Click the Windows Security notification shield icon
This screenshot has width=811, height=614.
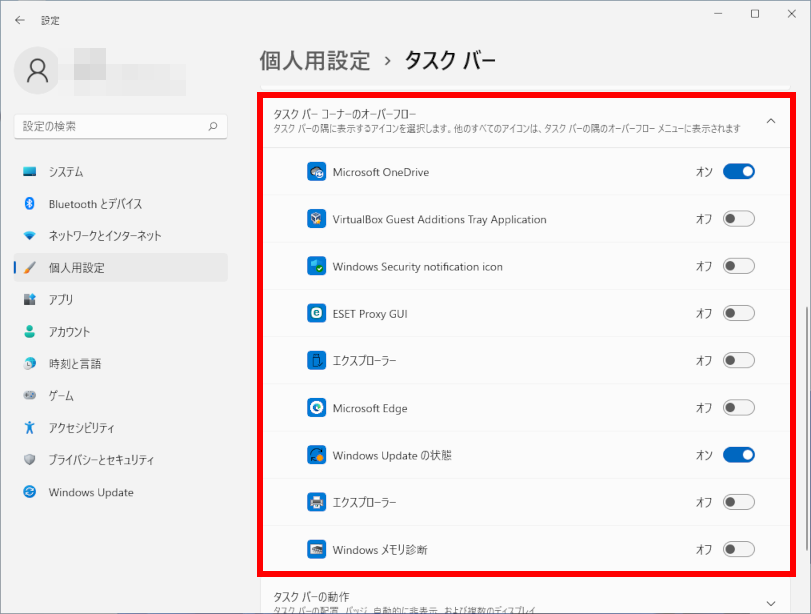(x=317, y=266)
